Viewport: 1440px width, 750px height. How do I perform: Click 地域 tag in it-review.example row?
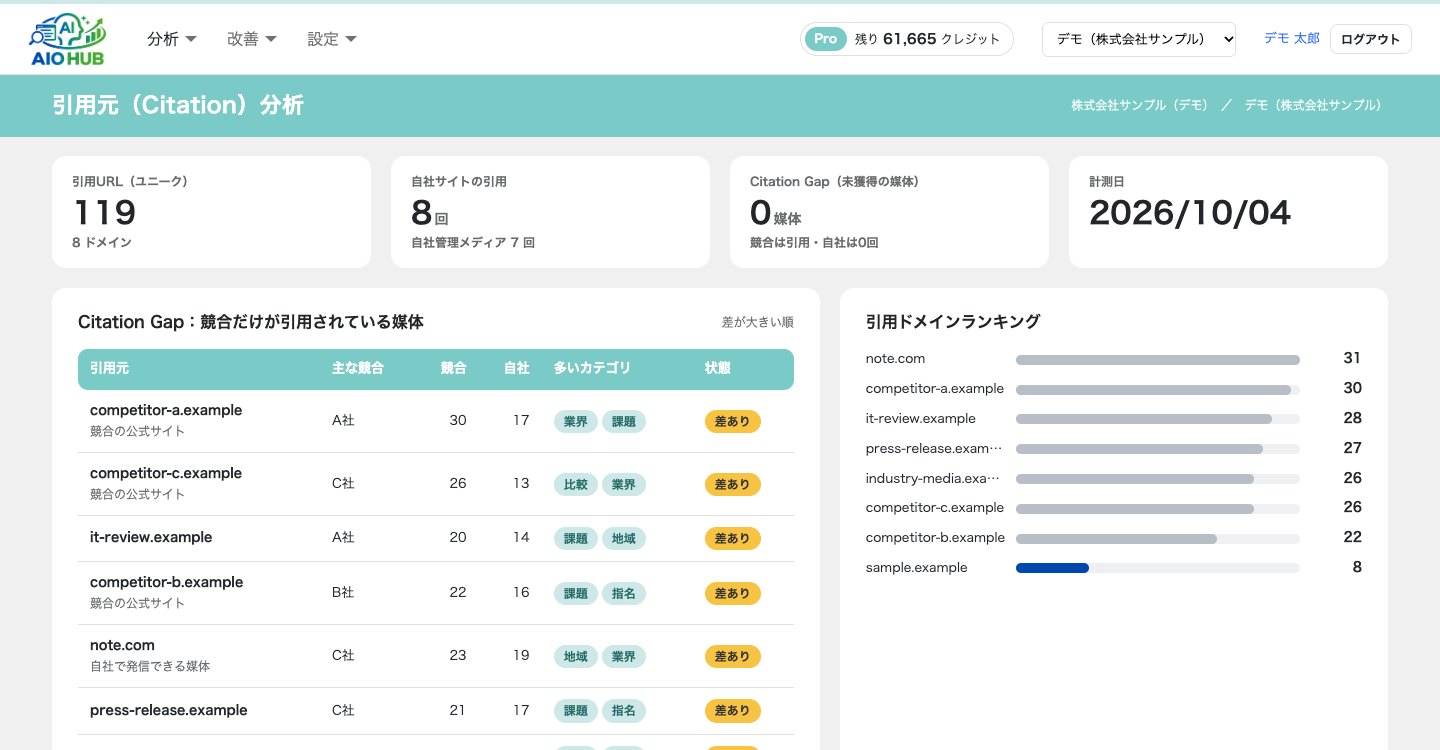click(624, 538)
